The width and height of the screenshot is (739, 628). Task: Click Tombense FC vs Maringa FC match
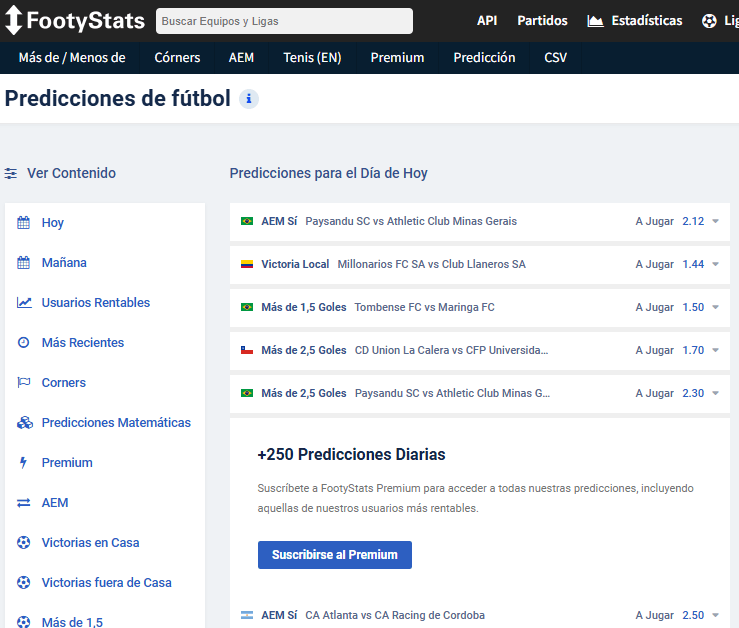[x=425, y=307]
